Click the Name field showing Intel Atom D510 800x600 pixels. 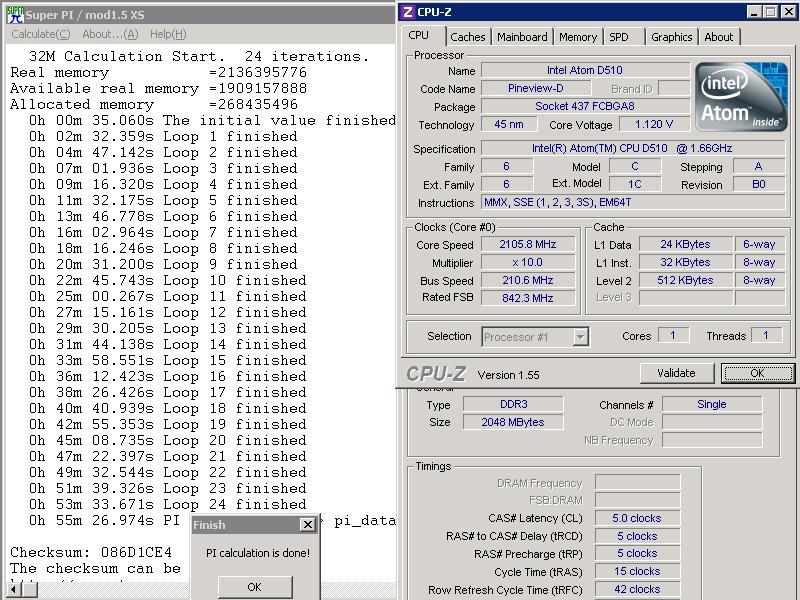[x=585, y=70]
